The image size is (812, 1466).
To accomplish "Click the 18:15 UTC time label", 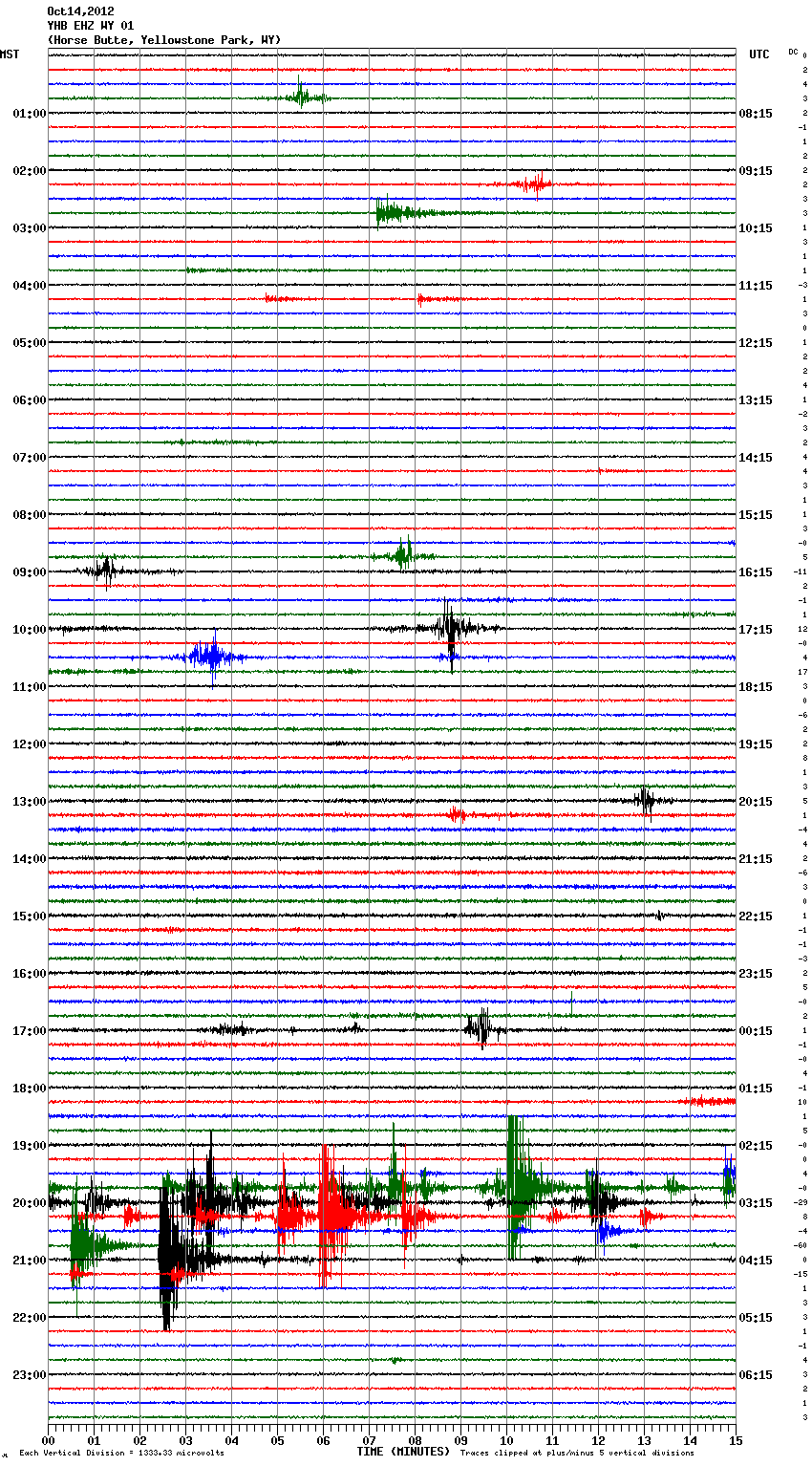I will (x=756, y=687).
